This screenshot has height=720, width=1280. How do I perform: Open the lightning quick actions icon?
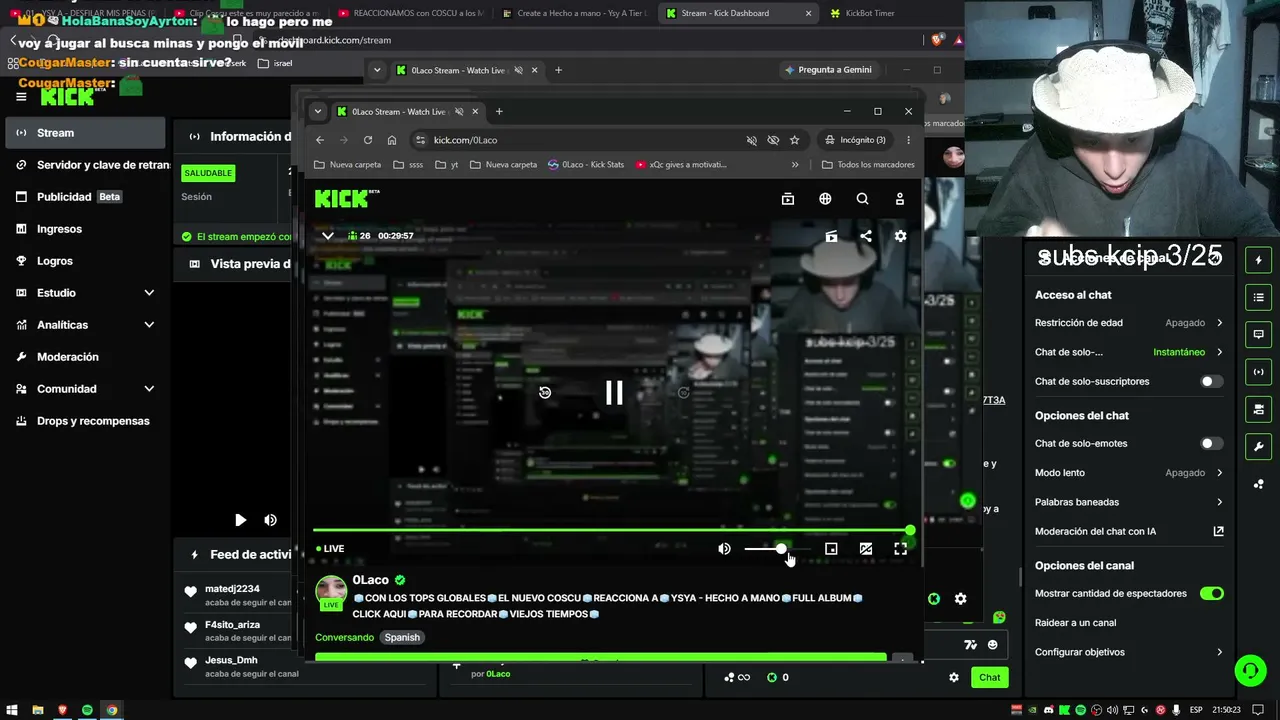point(1258,260)
